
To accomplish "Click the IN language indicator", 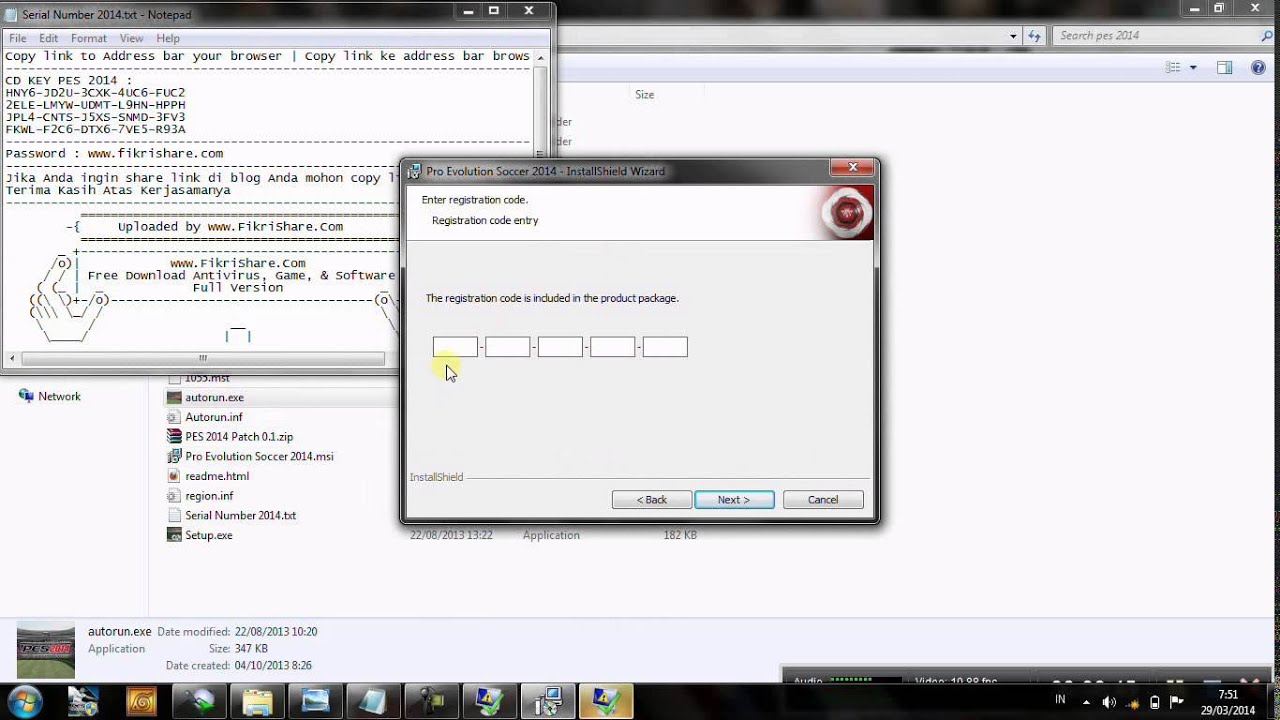I will [1060, 700].
